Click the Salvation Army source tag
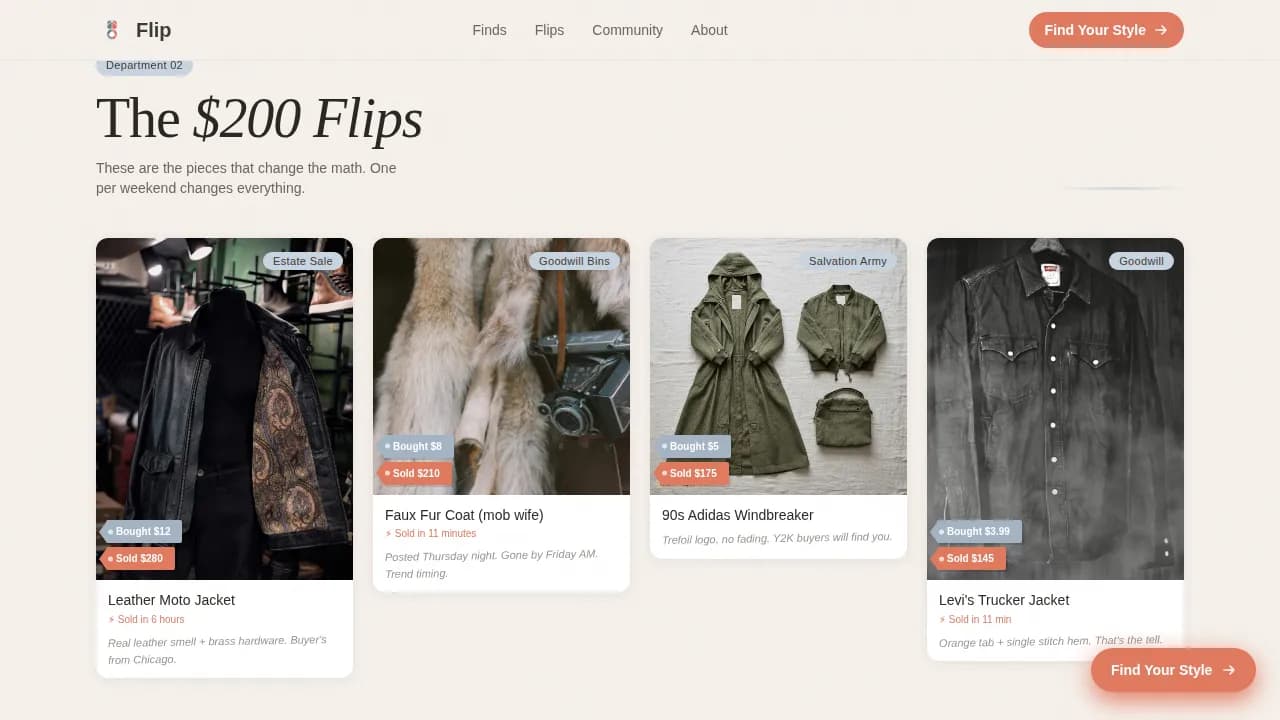The image size is (1280, 720). tap(848, 261)
